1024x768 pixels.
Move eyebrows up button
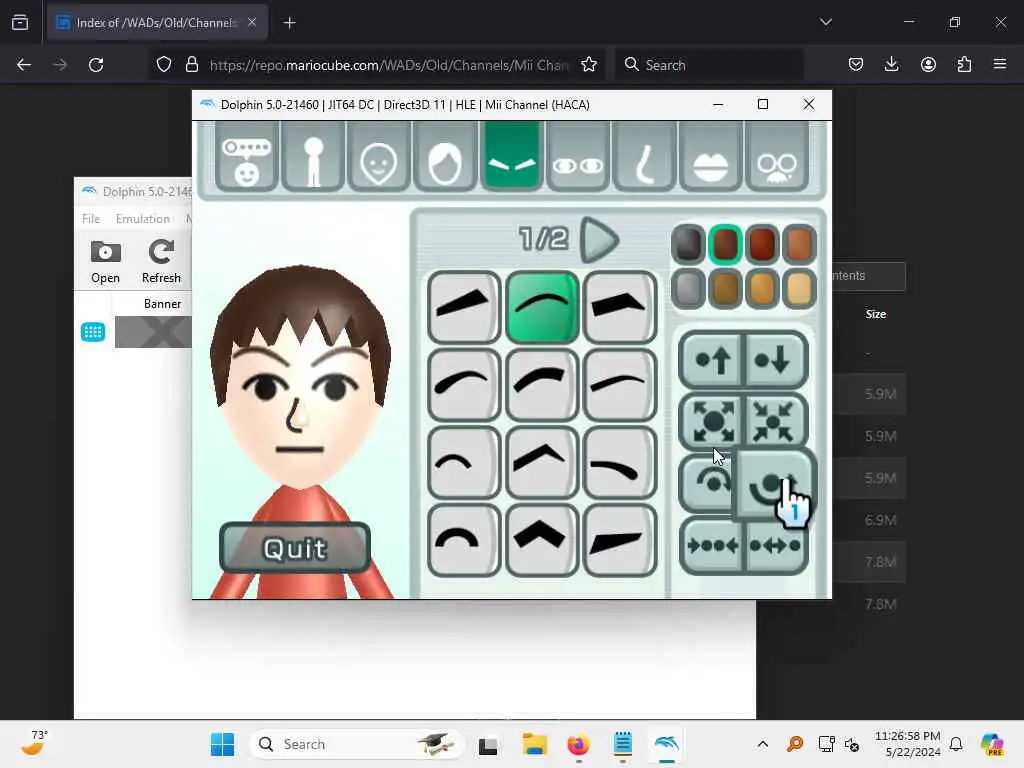coord(712,360)
